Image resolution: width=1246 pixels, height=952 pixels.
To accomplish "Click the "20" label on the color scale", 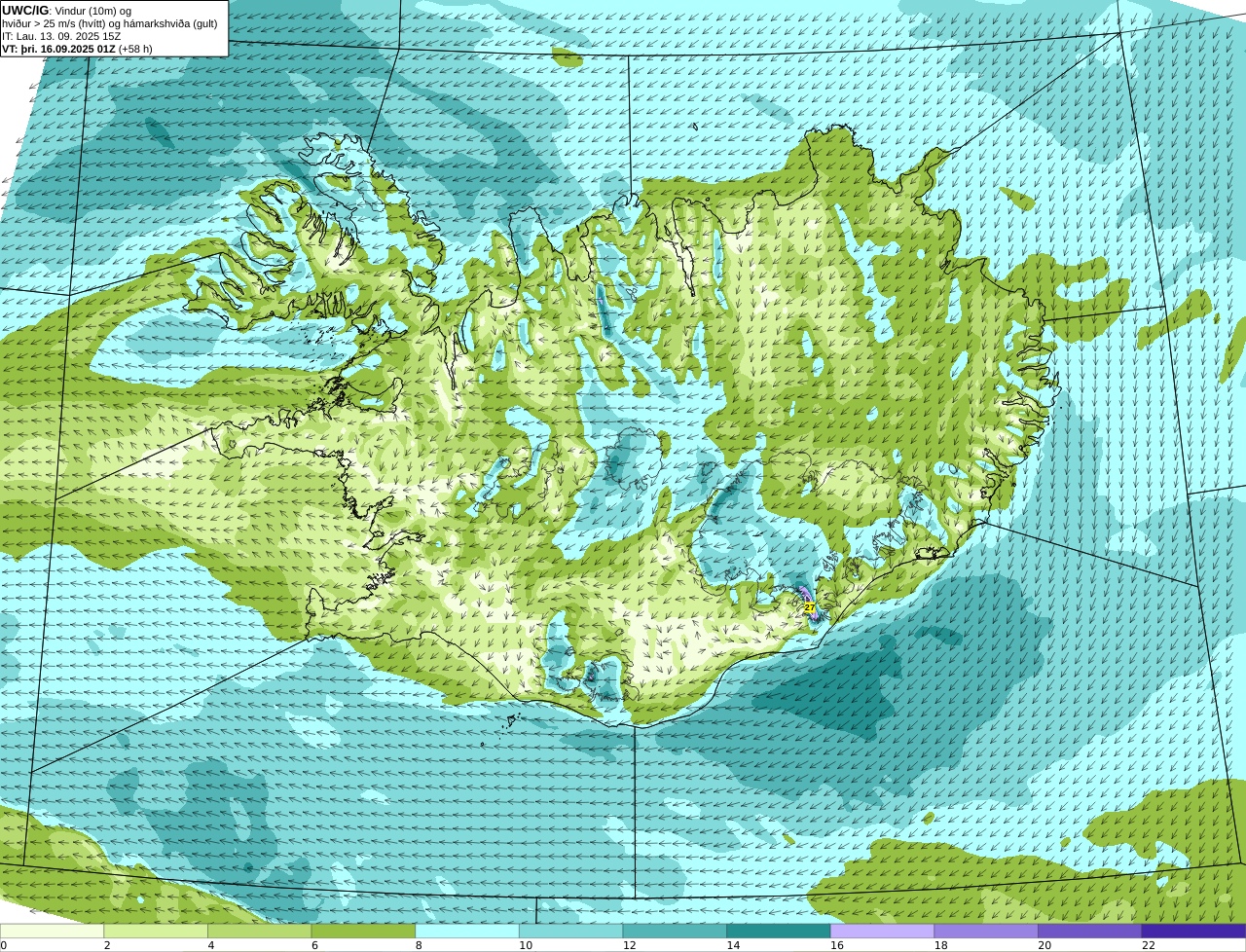I will [x=1044, y=945].
